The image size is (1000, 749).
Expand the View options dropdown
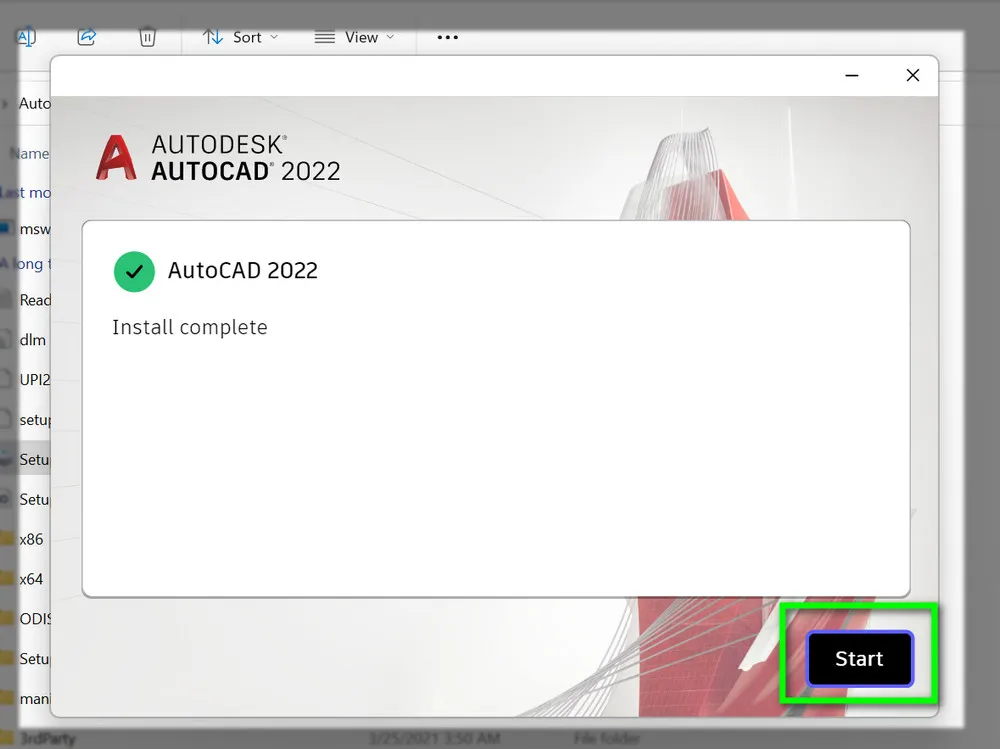tap(355, 37)
